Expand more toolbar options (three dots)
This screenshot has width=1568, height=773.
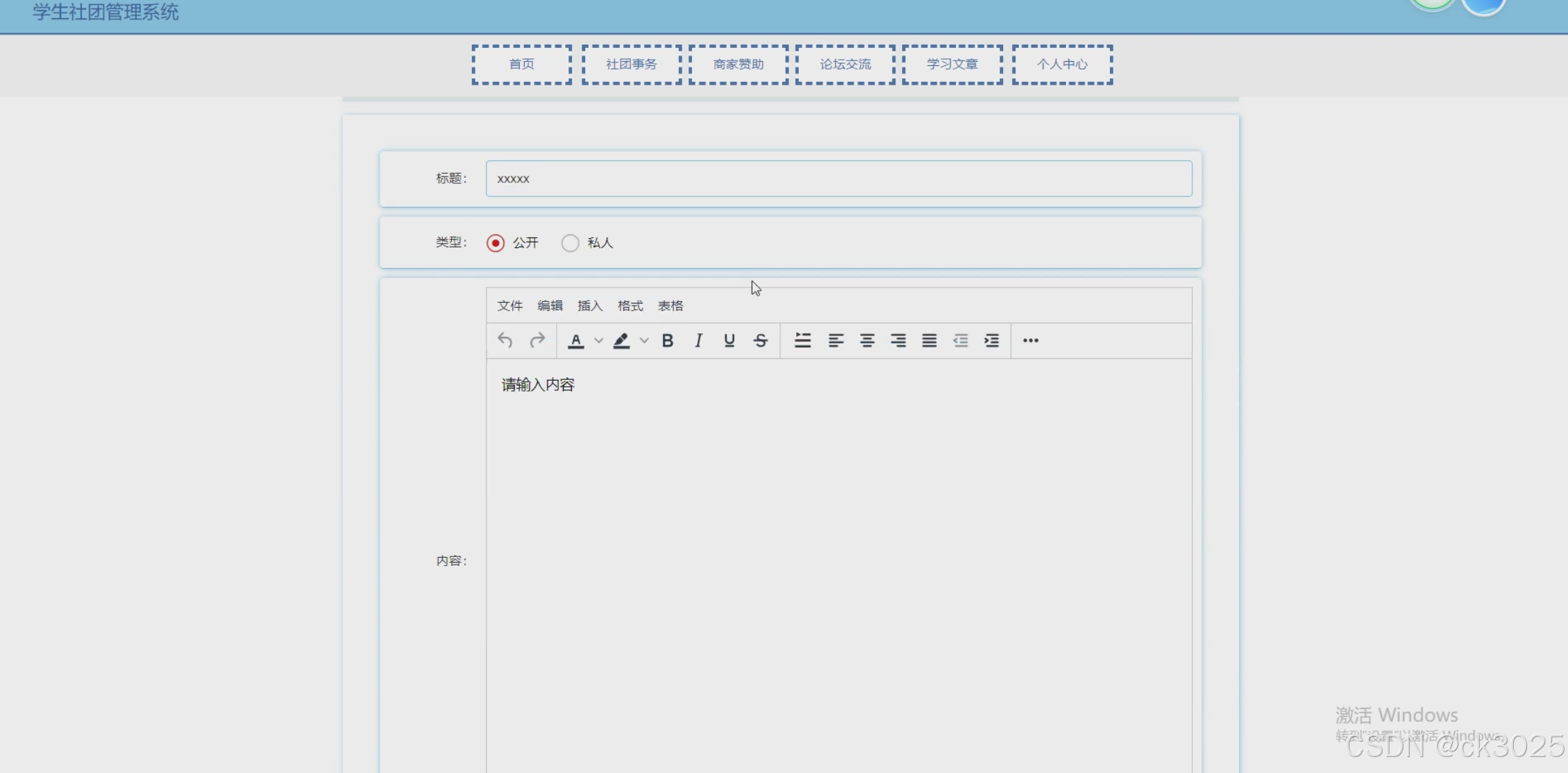click(x=1030, y=340)
